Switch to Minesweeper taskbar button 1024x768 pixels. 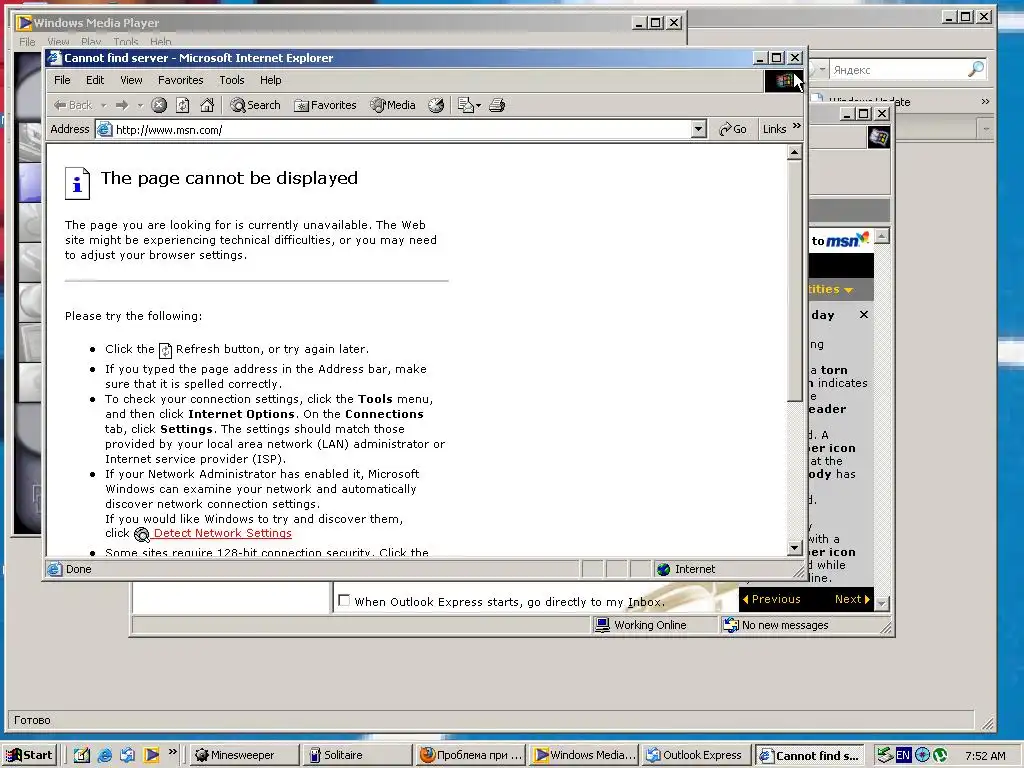tap(243, 755)
